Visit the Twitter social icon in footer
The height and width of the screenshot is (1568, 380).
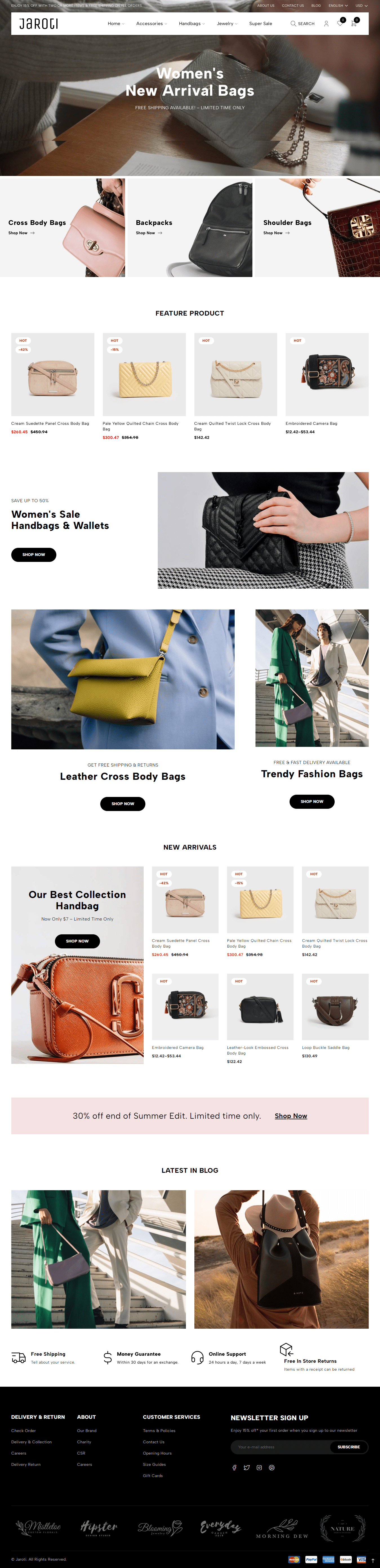coord(247,1468)
